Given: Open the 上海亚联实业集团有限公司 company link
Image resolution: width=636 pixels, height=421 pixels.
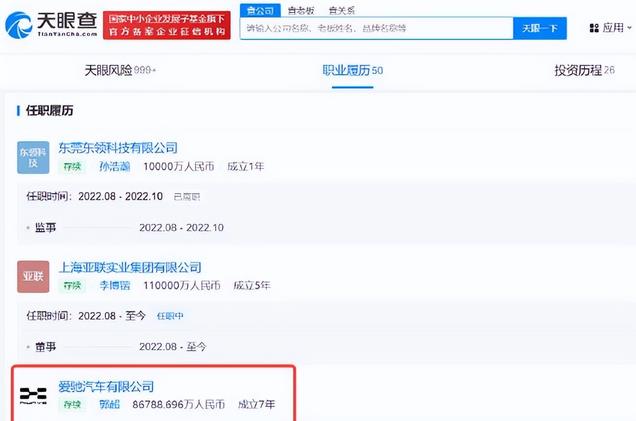Looking at the screenshot, I should (x=130, y=267).
